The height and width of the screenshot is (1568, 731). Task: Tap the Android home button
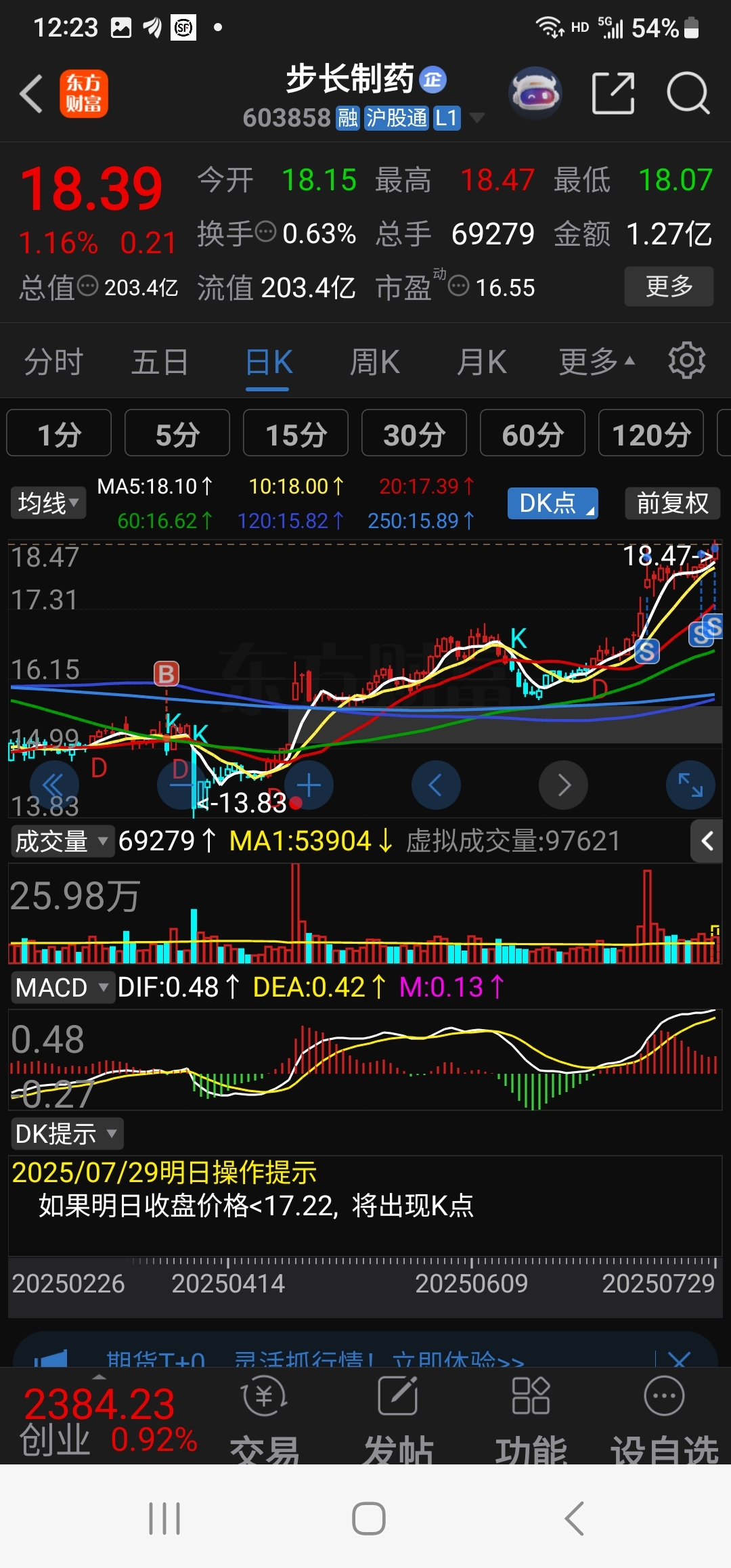pos(369,1519)
